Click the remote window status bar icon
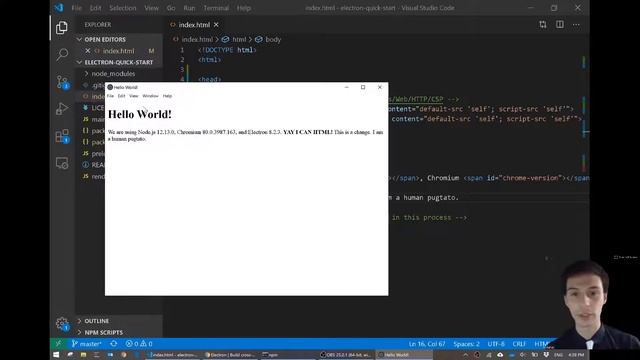Image resolution: width=640 pixels, height=360 pixels. [x=58, y=344]
